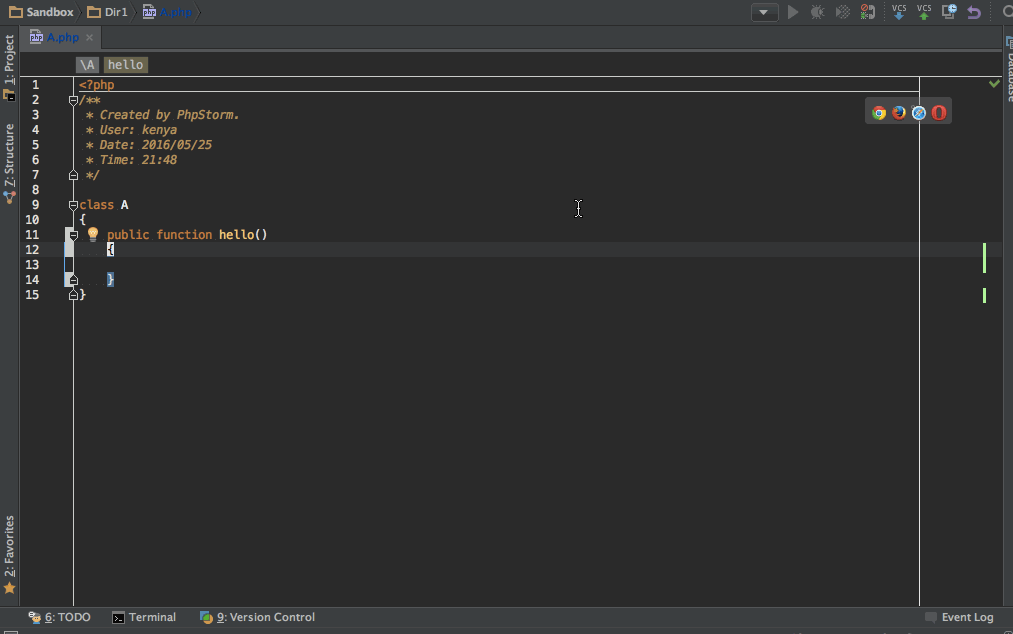
Task: Click the intention lightbulb on line 11
Action: [x=93, y=234]
